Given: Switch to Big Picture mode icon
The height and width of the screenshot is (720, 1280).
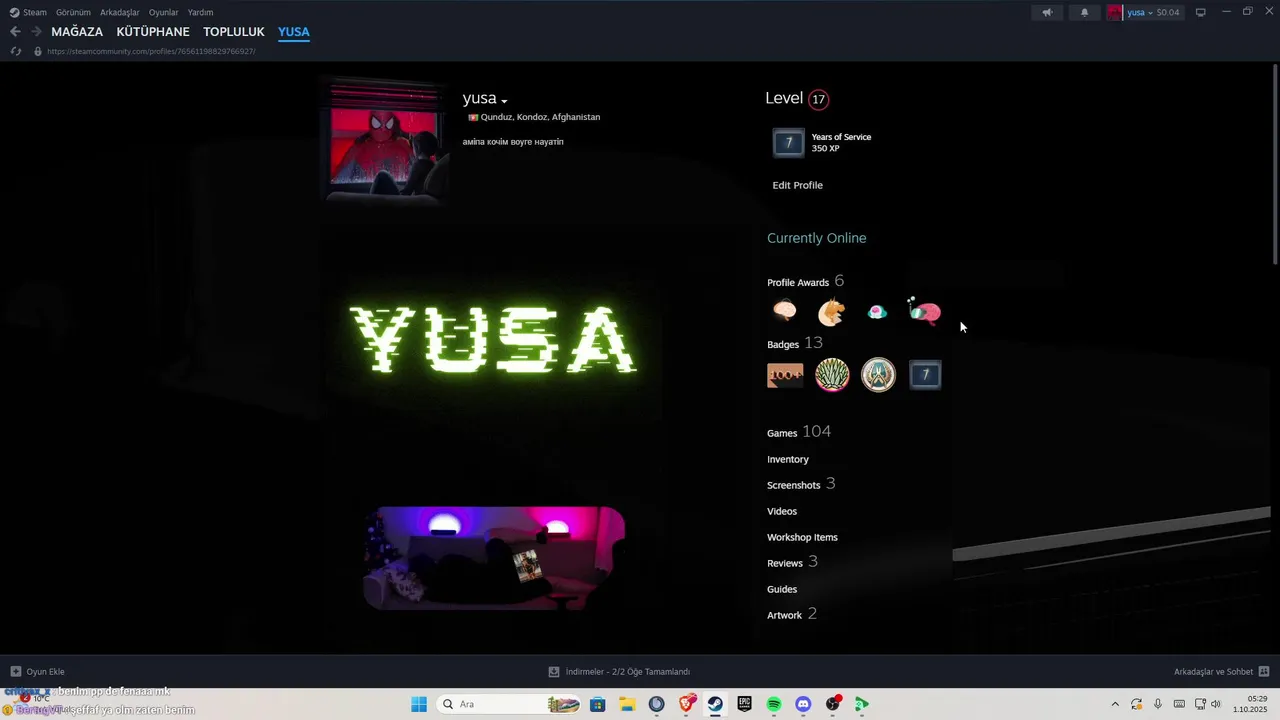Looking at the screenshot, I should [1201, 12].
